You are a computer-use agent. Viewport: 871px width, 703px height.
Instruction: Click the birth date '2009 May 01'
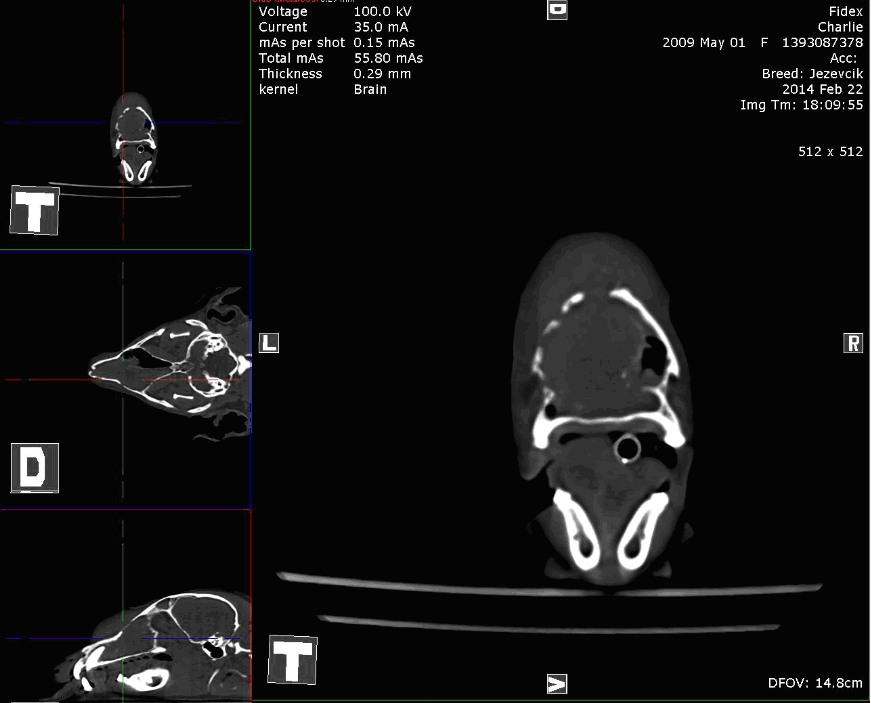pos(704,43)
